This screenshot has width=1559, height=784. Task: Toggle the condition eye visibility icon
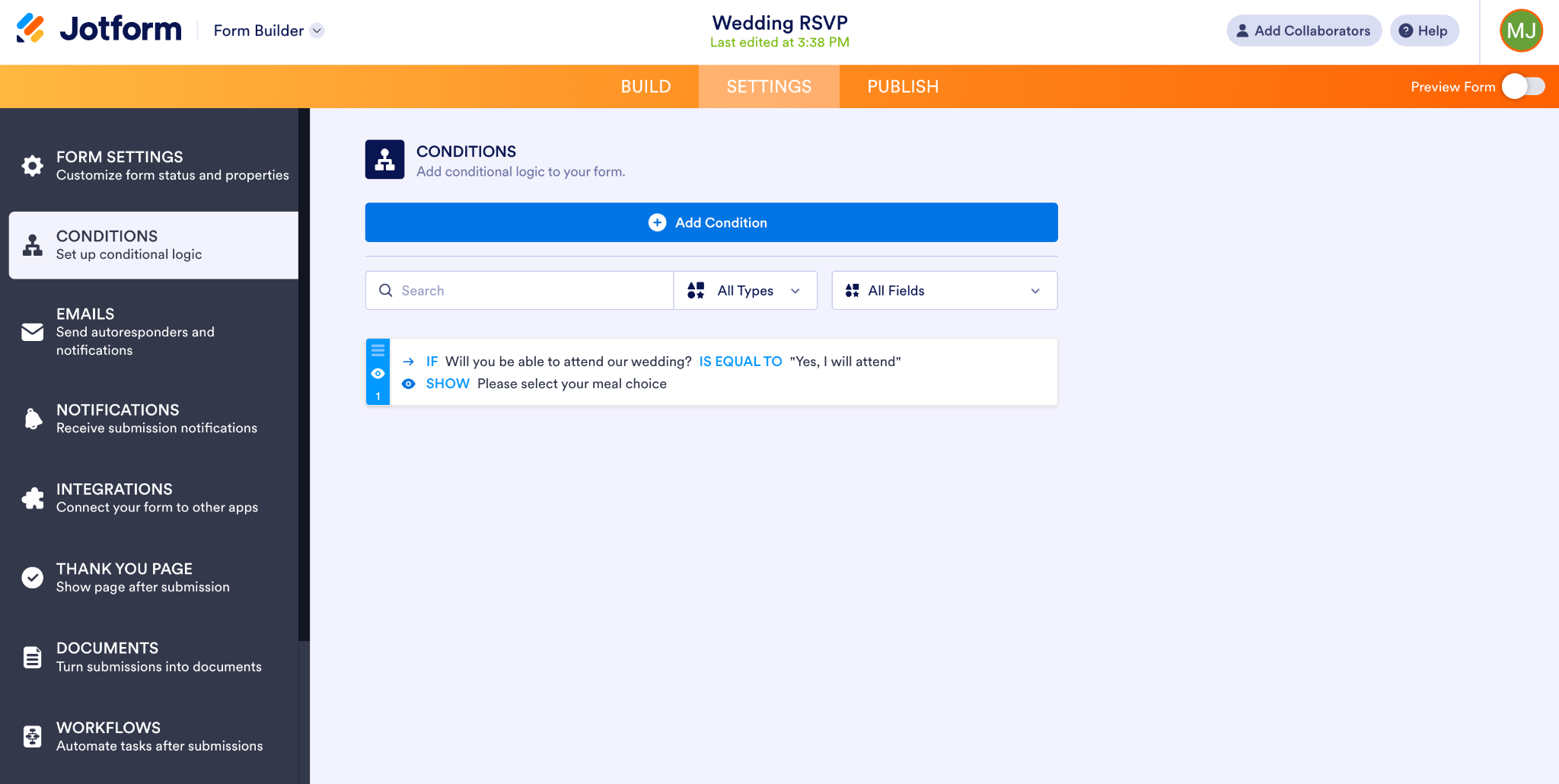378,374
